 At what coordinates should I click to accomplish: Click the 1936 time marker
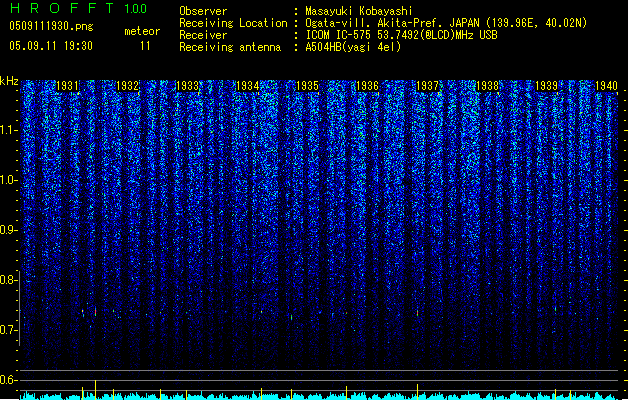point(367,86)
